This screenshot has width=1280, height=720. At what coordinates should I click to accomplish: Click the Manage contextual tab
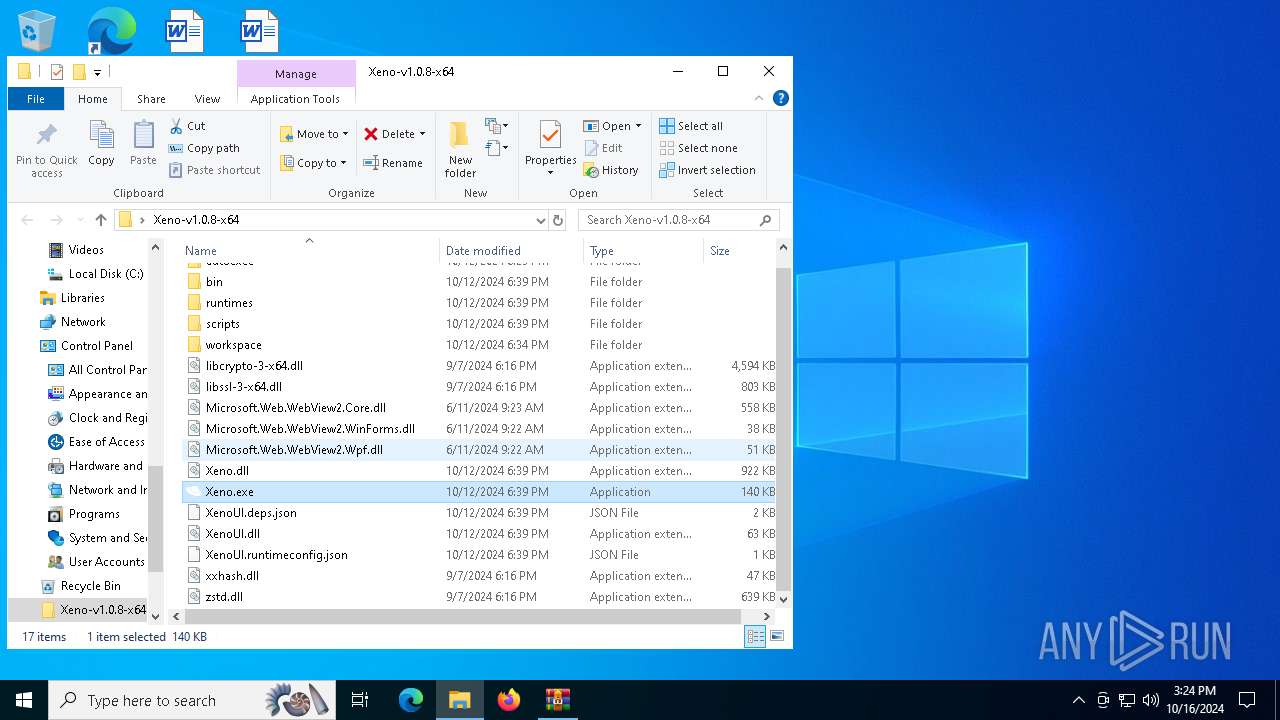[x=296, y=74]
